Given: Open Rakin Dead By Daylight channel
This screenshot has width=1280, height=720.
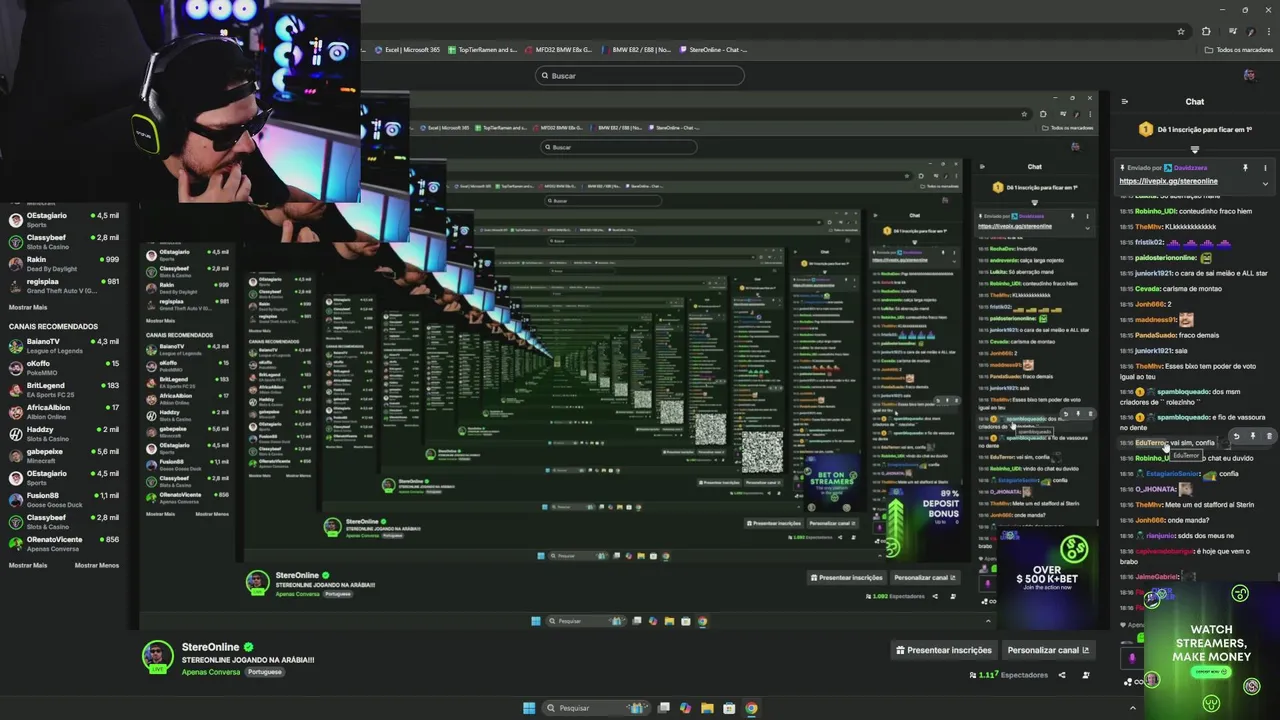Looking at the screenshot, I should [64, 264].
